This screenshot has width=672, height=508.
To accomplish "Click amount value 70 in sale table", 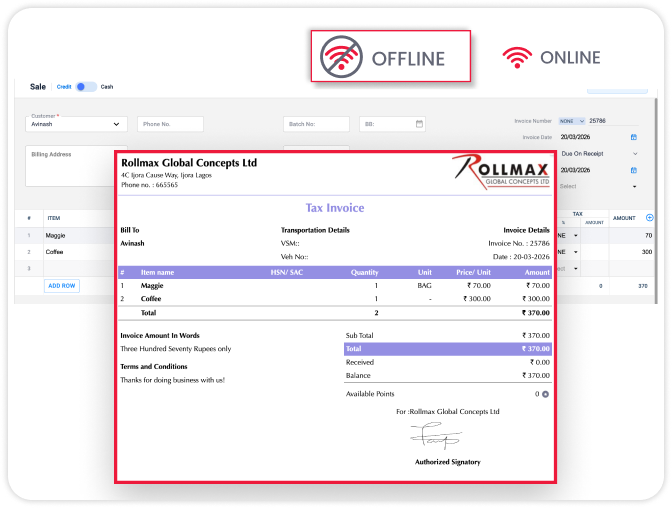I will (648, 235).
